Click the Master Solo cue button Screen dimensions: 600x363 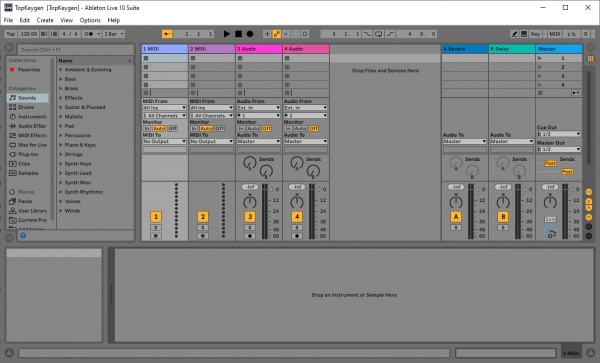550,219
